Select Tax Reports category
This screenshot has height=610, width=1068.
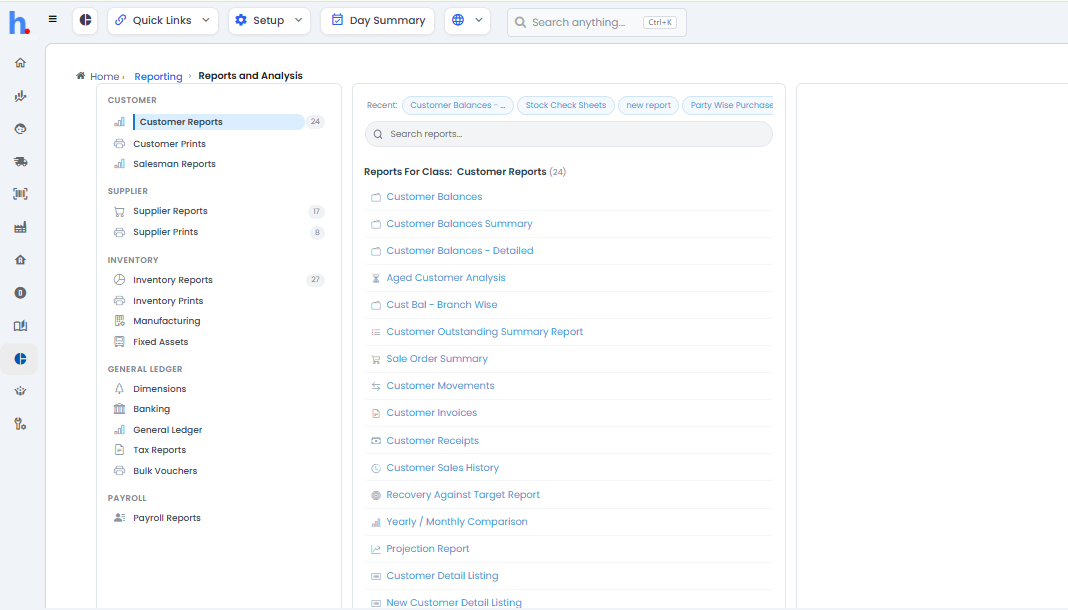pos(159,450)
